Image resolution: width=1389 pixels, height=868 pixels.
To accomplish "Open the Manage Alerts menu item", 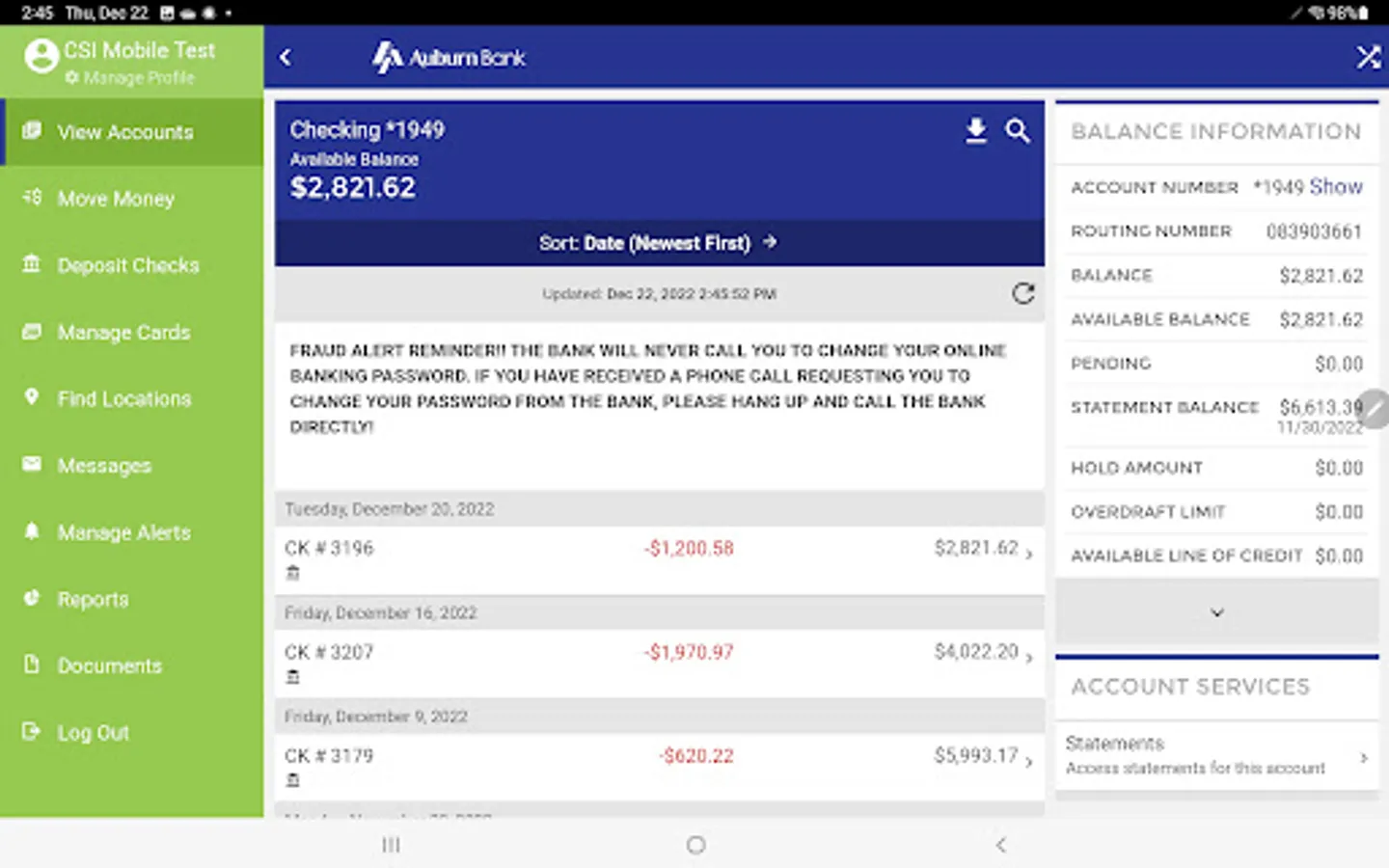I will point(132,532).
